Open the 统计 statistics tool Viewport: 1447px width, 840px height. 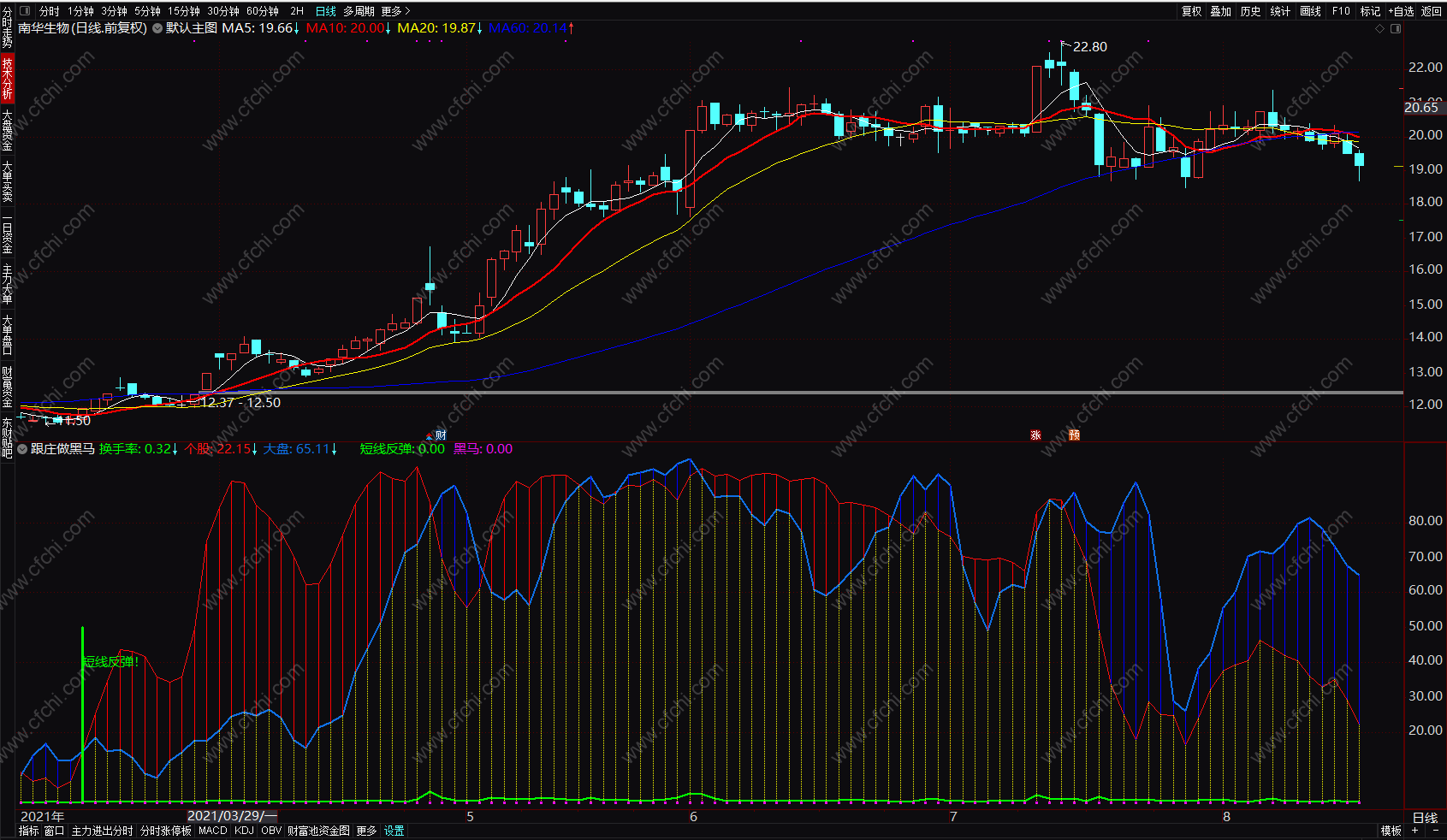(1280, 11)
